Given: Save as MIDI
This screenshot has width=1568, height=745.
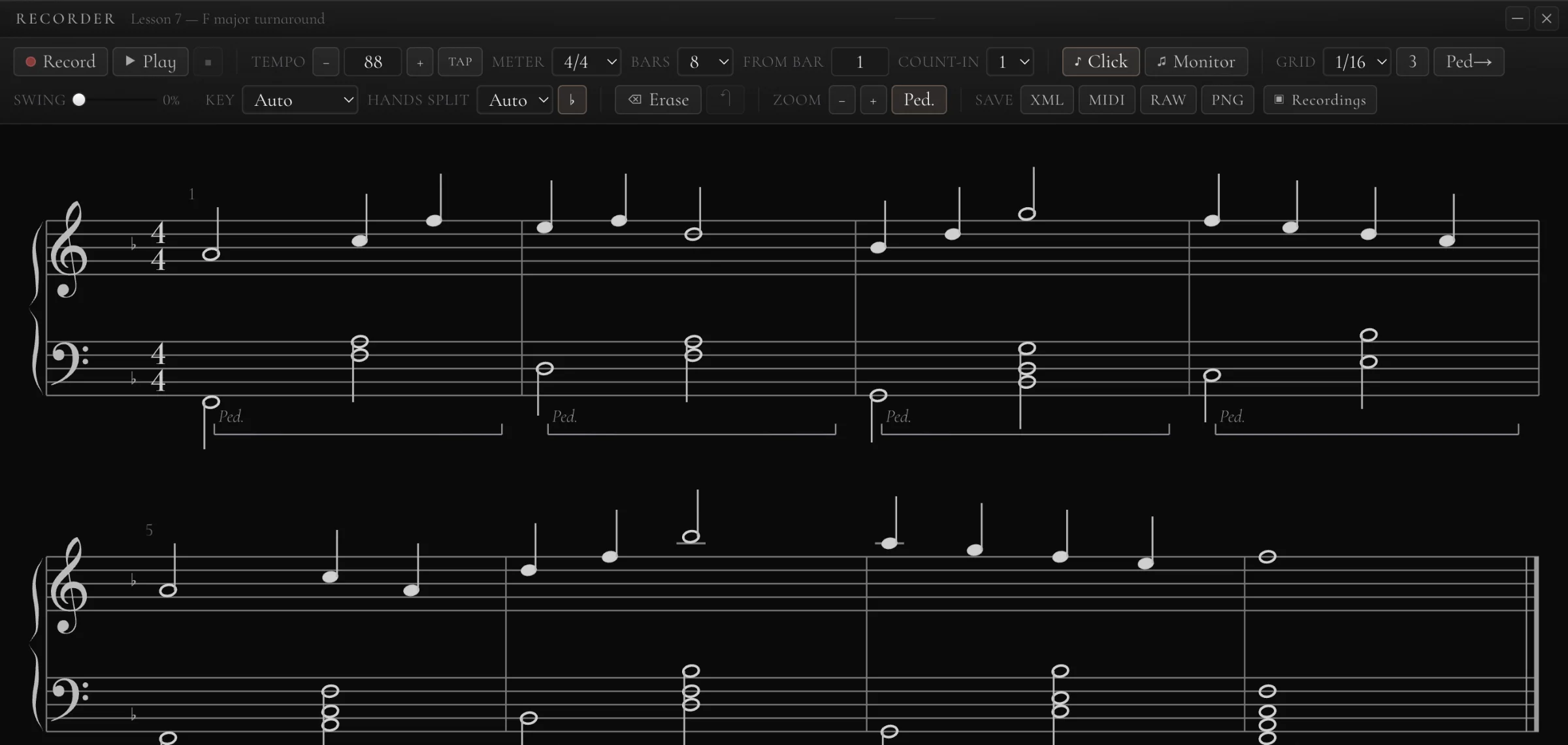Looking at the screenshot, I should pos(1107,99).
